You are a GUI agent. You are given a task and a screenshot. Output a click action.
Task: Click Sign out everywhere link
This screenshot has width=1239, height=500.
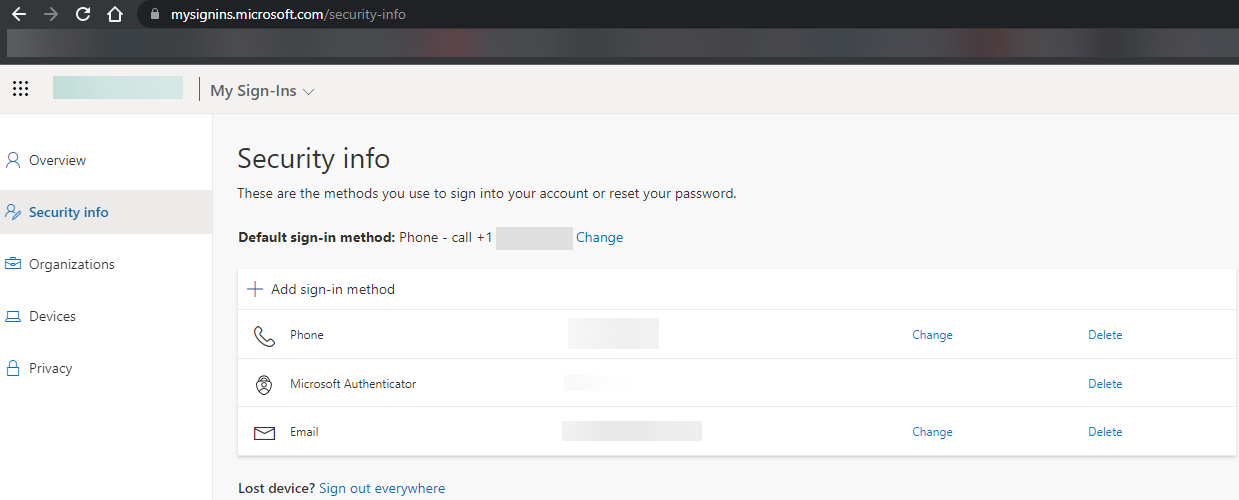click(x=382, y=488)
